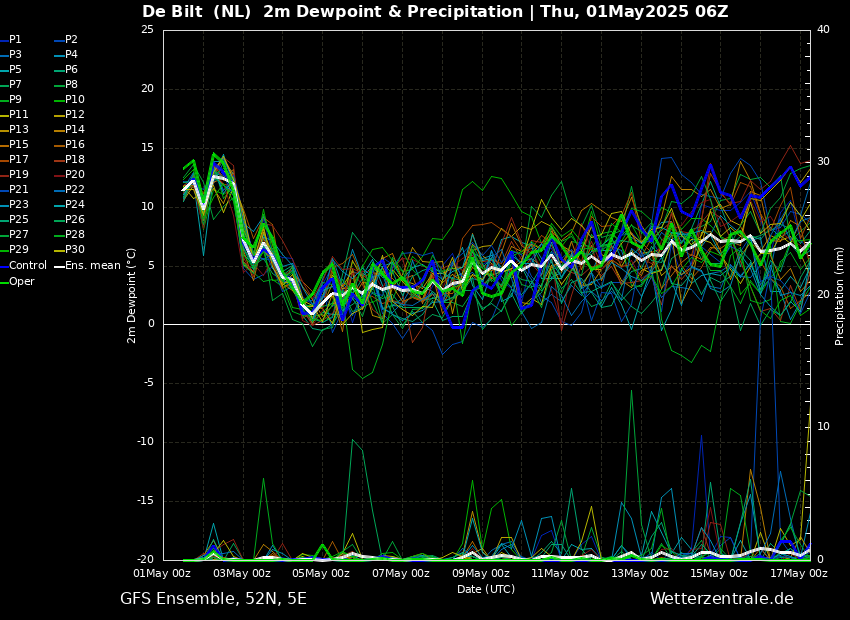Click the 11May 00z date tick label
Viewport: 850px width, 620px height.
[560, 573]
